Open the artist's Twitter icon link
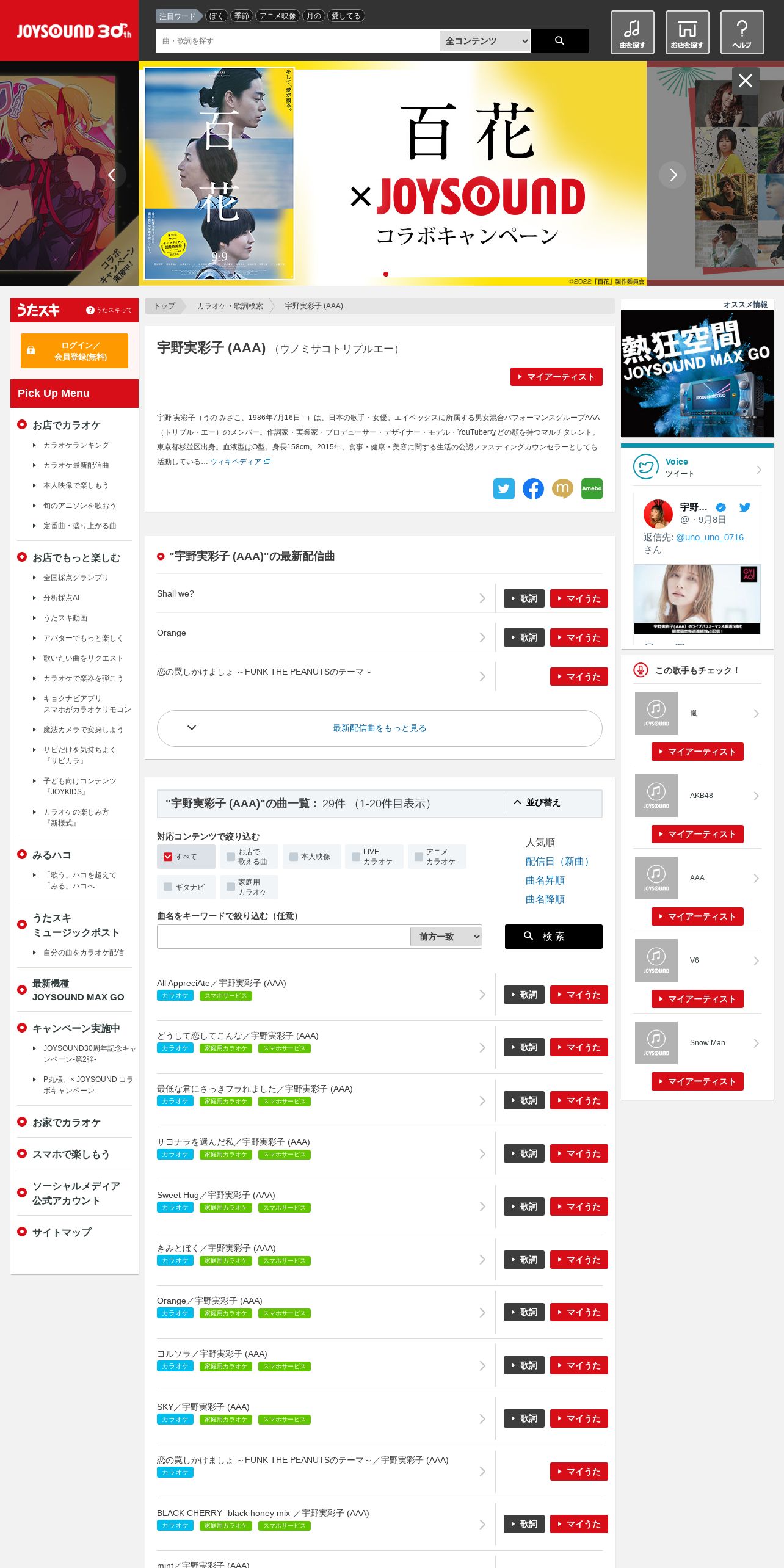Viewport: 784px width, 1568px height. pyautogui.click(x=504, y=488)
